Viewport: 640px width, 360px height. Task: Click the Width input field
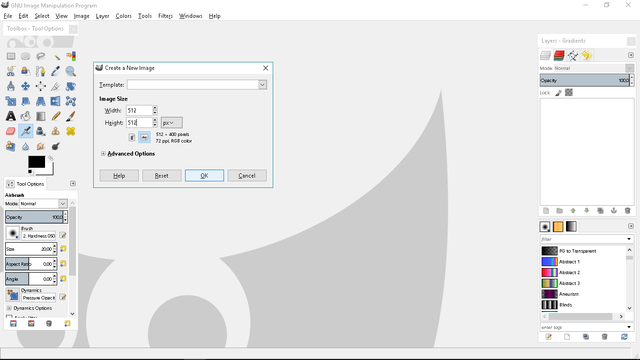(139, 110)
